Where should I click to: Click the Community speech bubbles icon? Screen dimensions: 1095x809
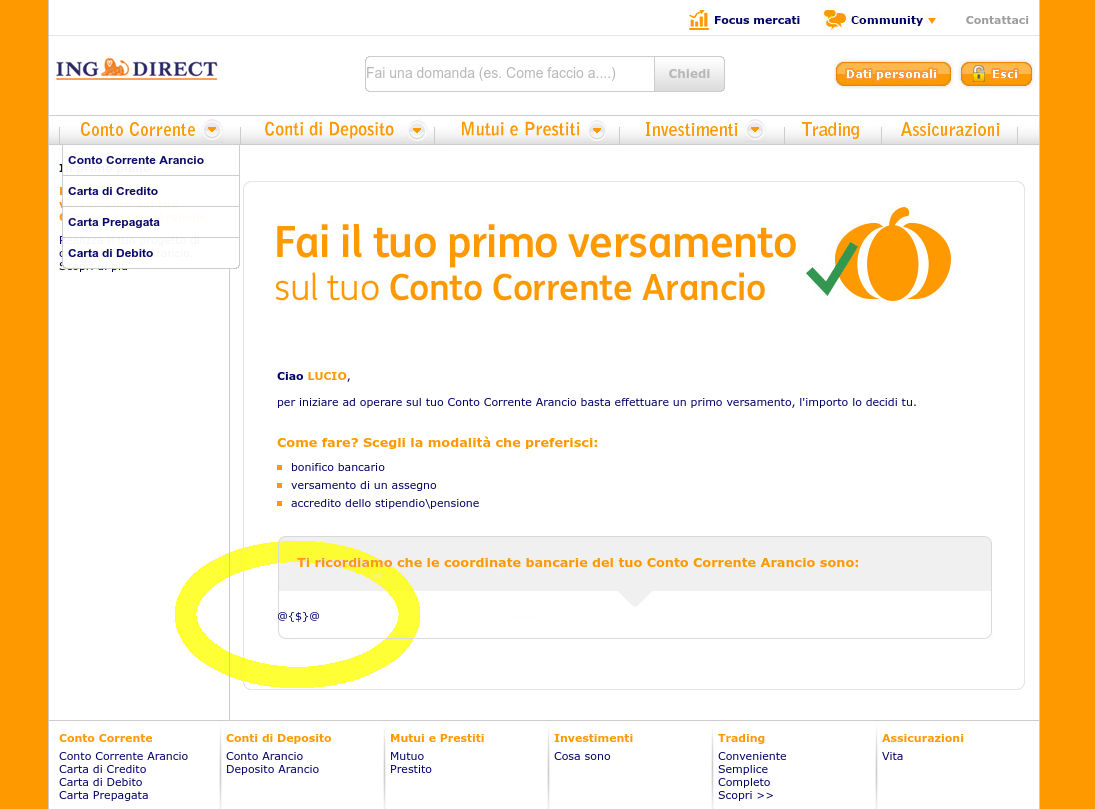835,20
